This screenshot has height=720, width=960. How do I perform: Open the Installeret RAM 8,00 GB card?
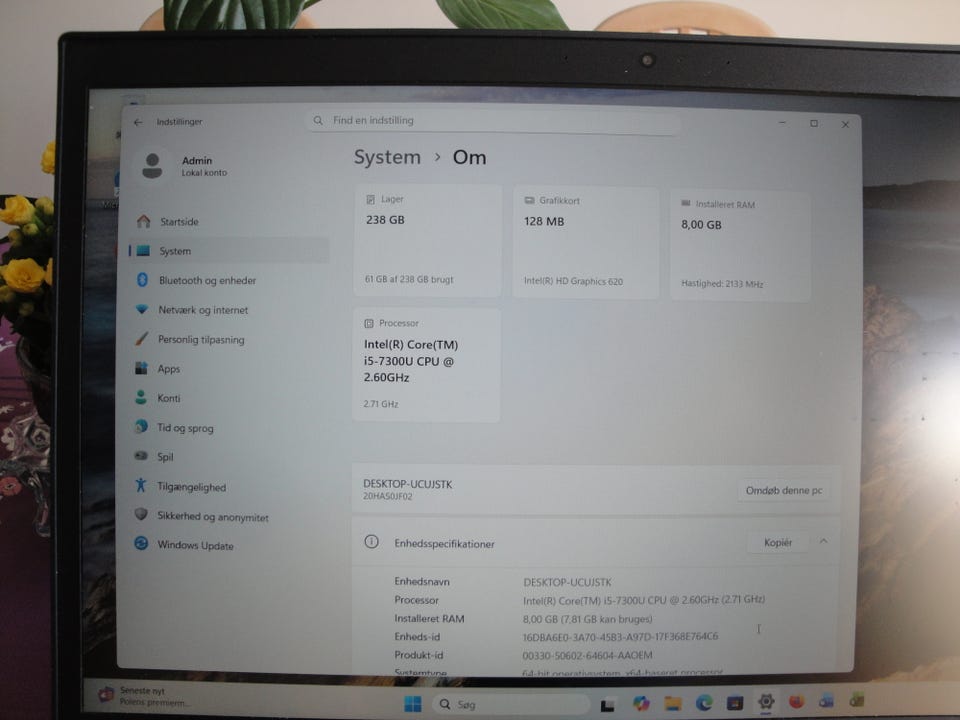click(740, 246)
